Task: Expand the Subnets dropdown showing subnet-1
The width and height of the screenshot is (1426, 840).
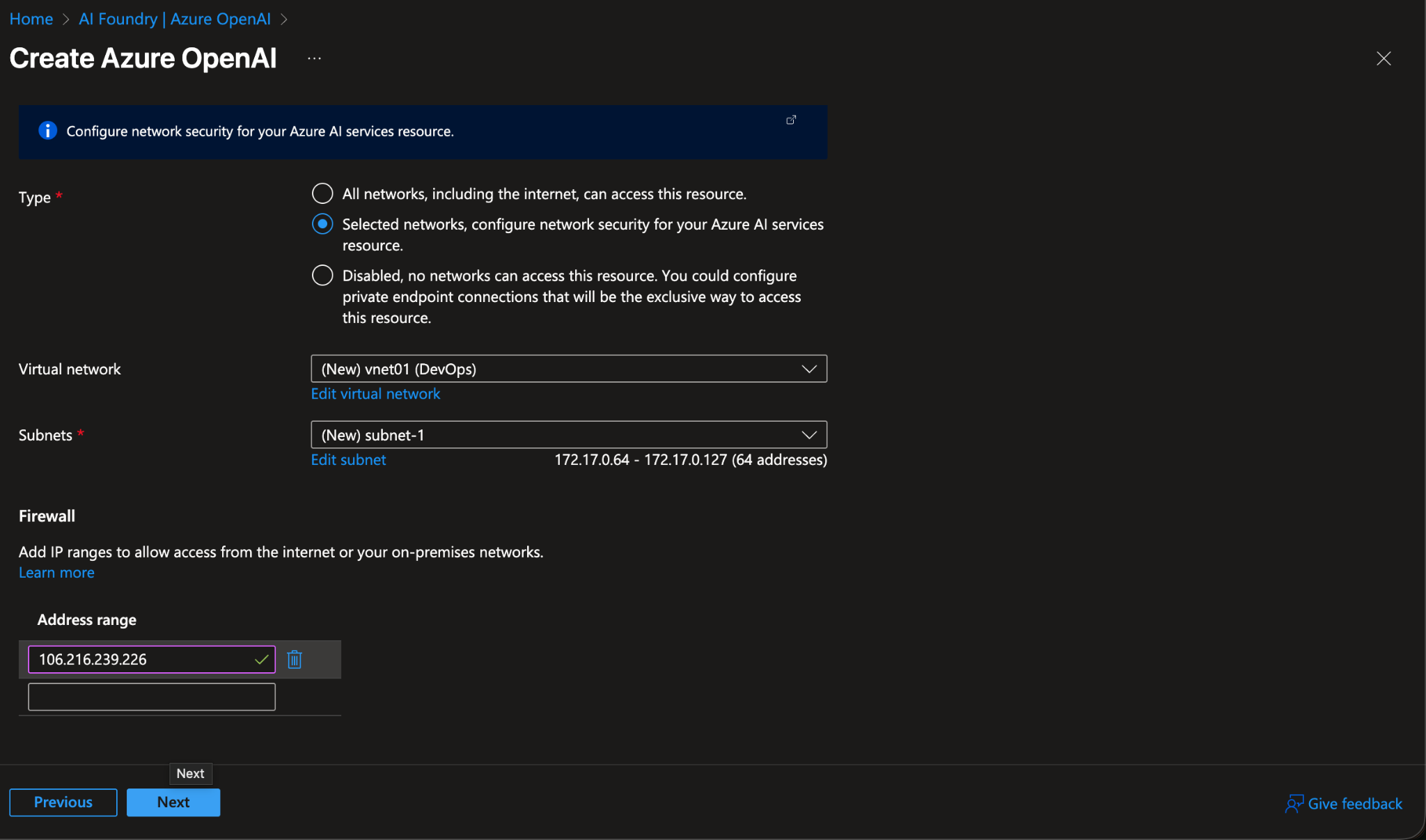Action: 808,434
